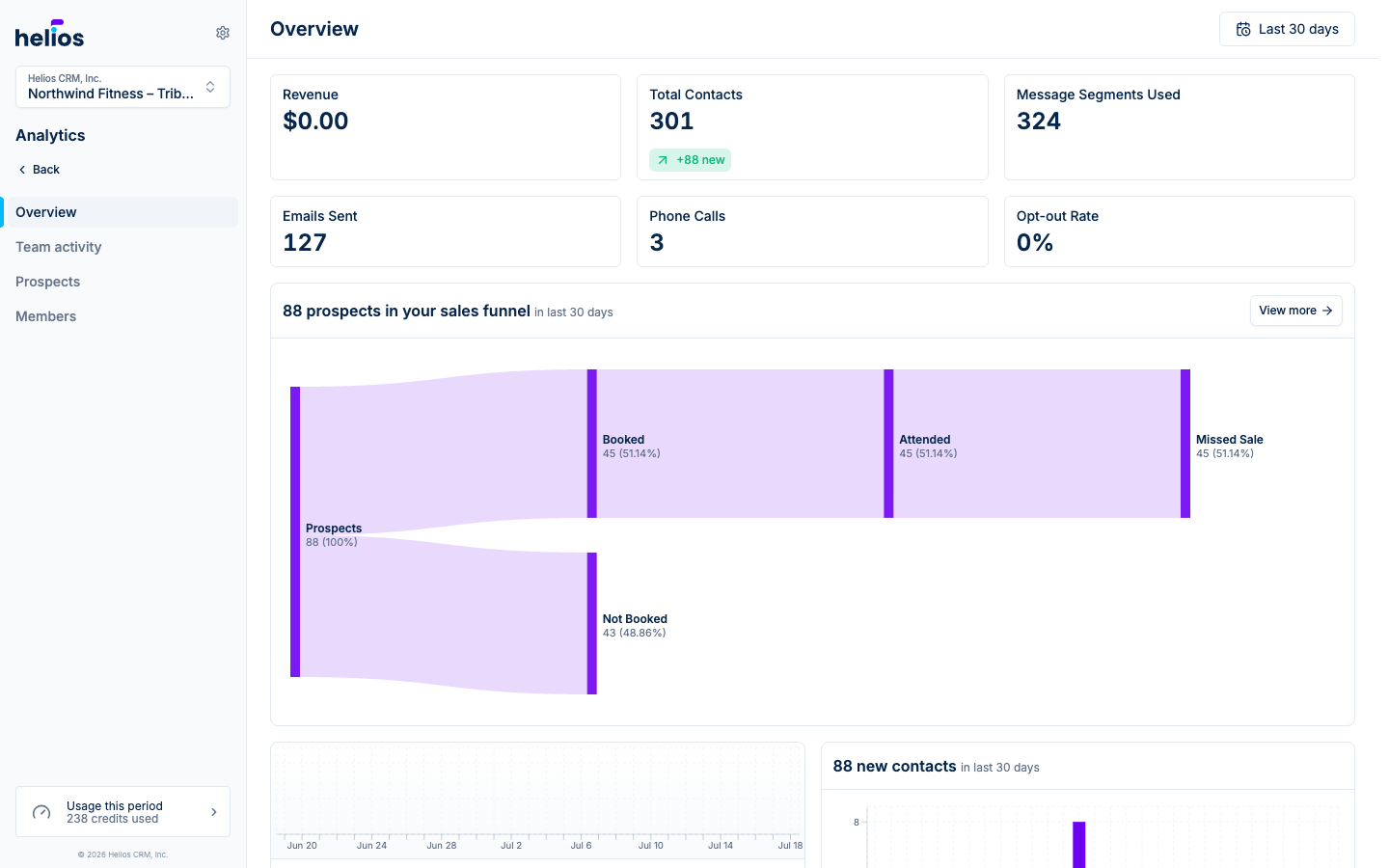Click the Not Booked 43 (48.86%) label
1389x868 pixels.
pos(635,626)
